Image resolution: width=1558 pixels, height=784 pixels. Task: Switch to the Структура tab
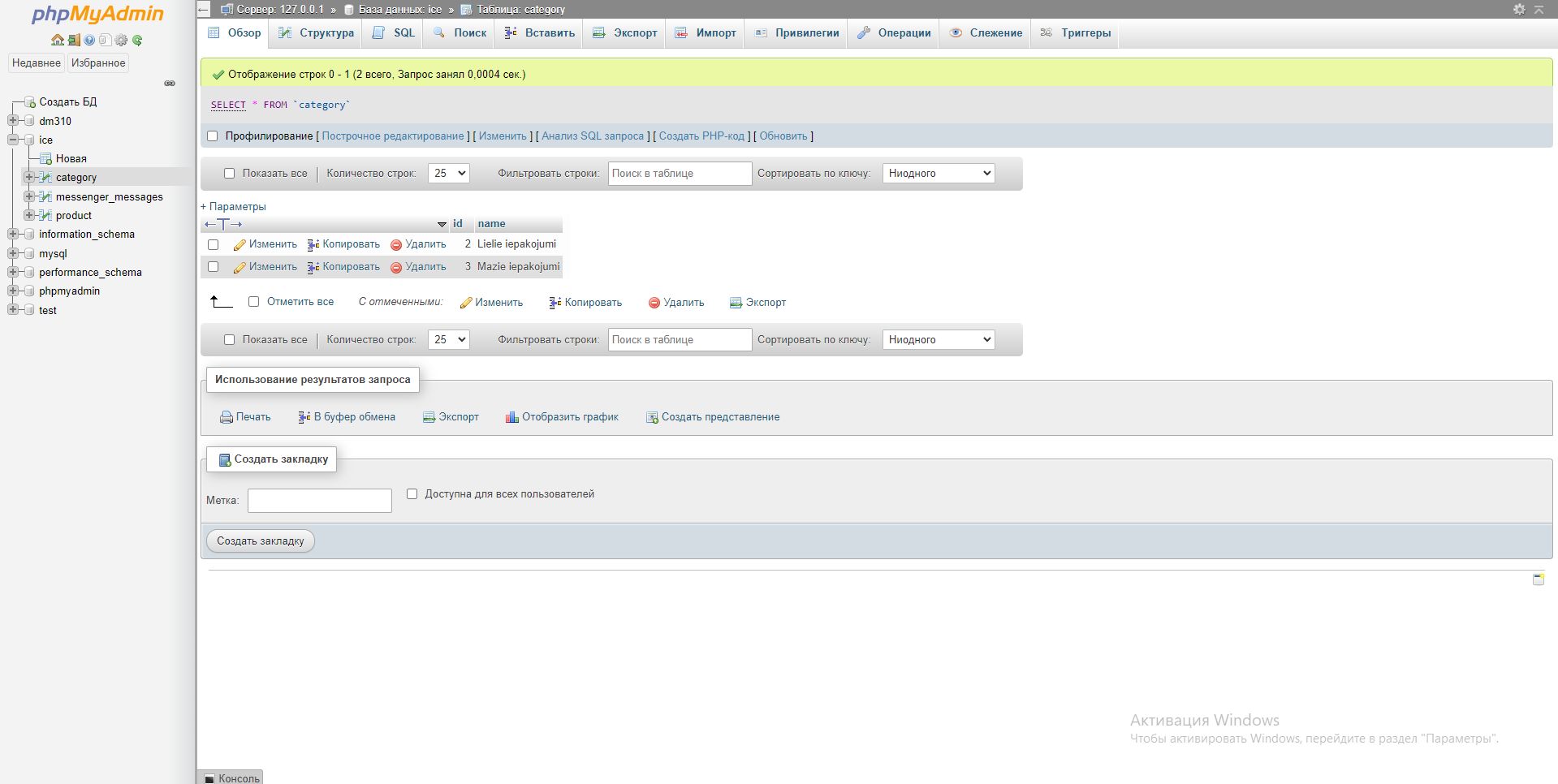pyautogui.click(x=317, y=33)
